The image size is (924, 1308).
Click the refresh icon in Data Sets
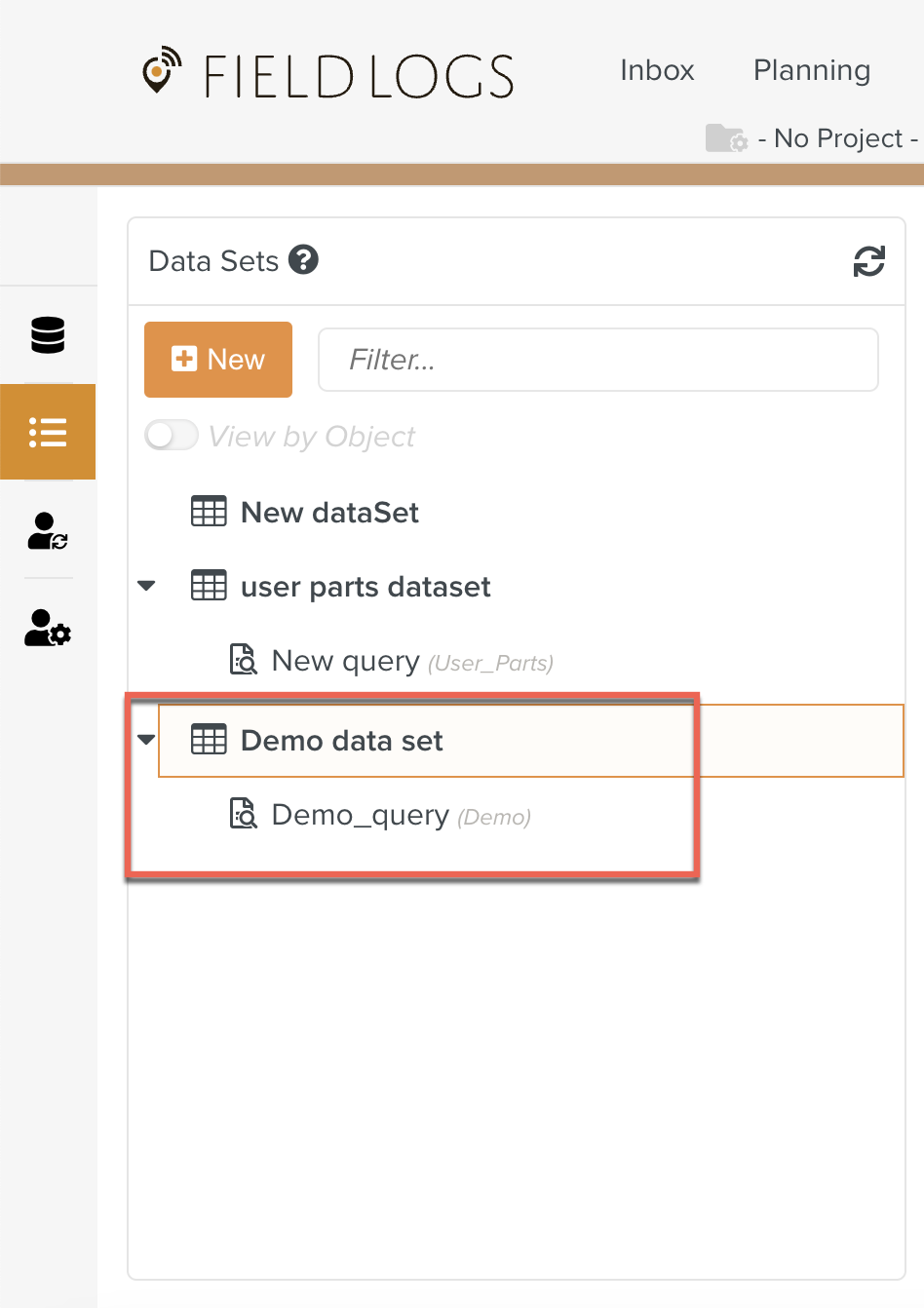pyautogui.click(x=868, y=261)
